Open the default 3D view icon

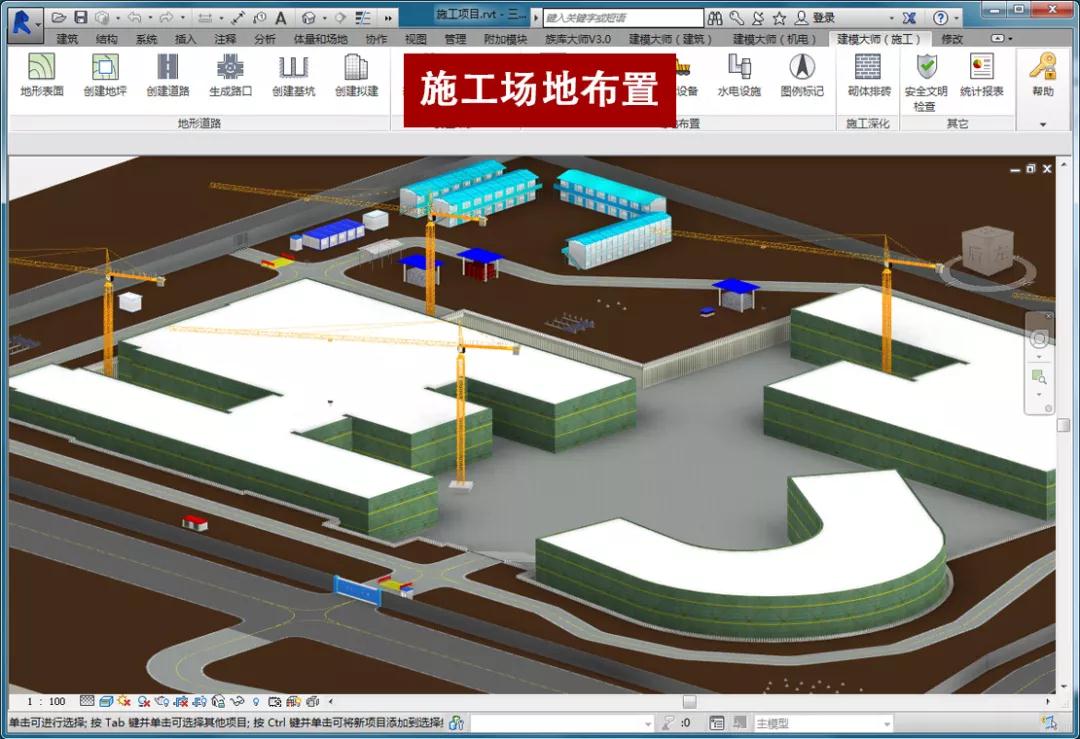click(x=309, y=18)
